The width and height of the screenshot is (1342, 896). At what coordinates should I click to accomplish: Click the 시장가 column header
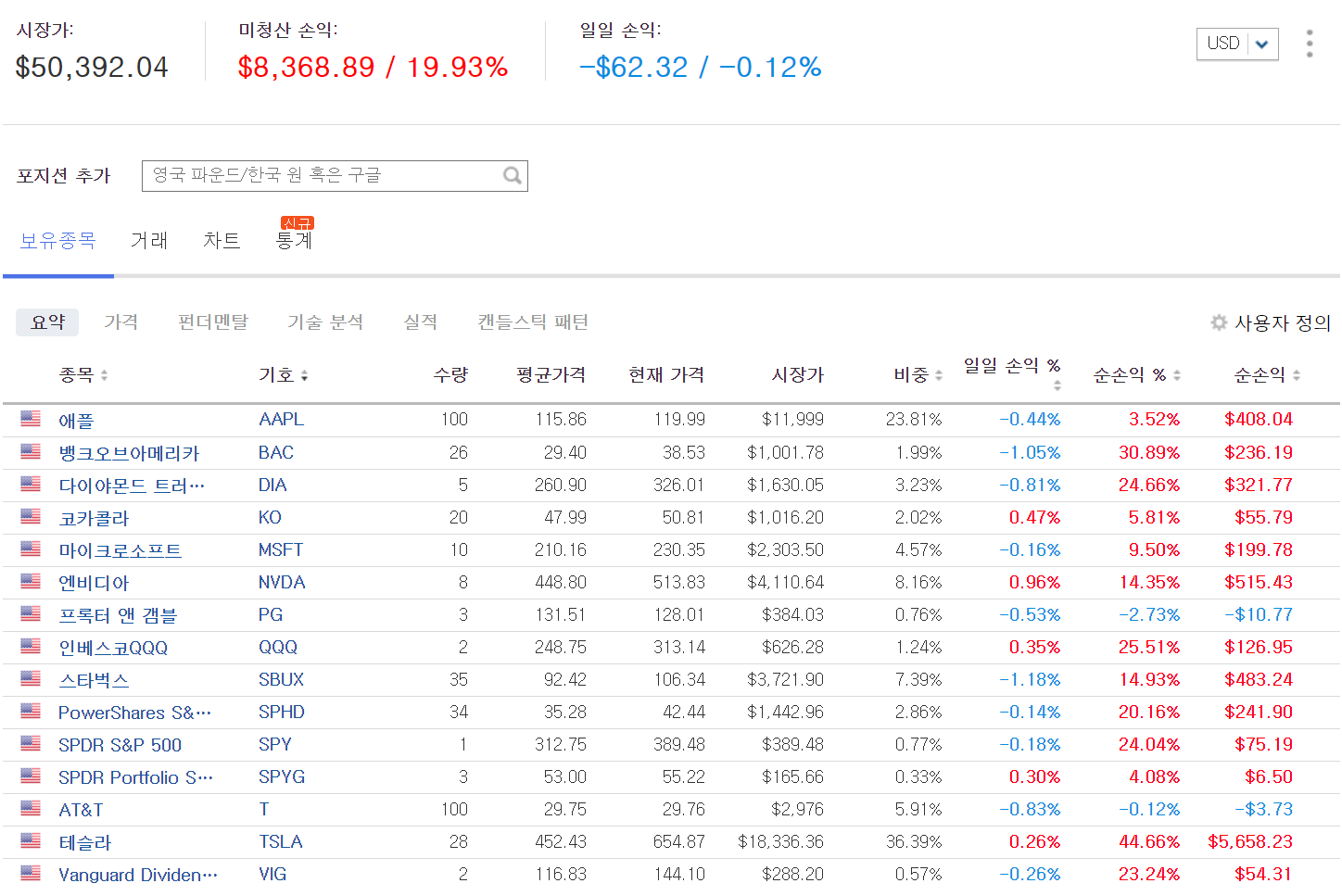click(798, 375)
